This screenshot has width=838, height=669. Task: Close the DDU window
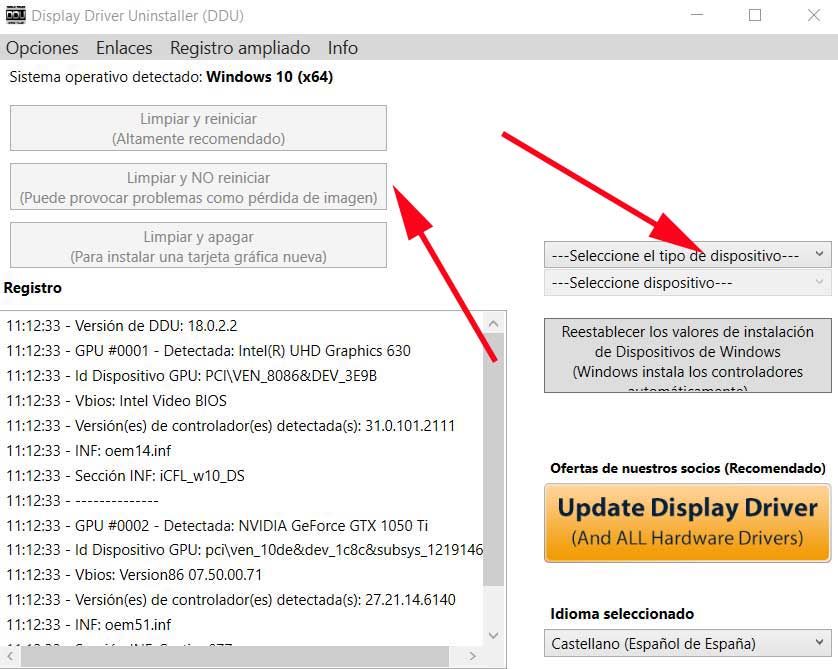(x=813, y=15)
